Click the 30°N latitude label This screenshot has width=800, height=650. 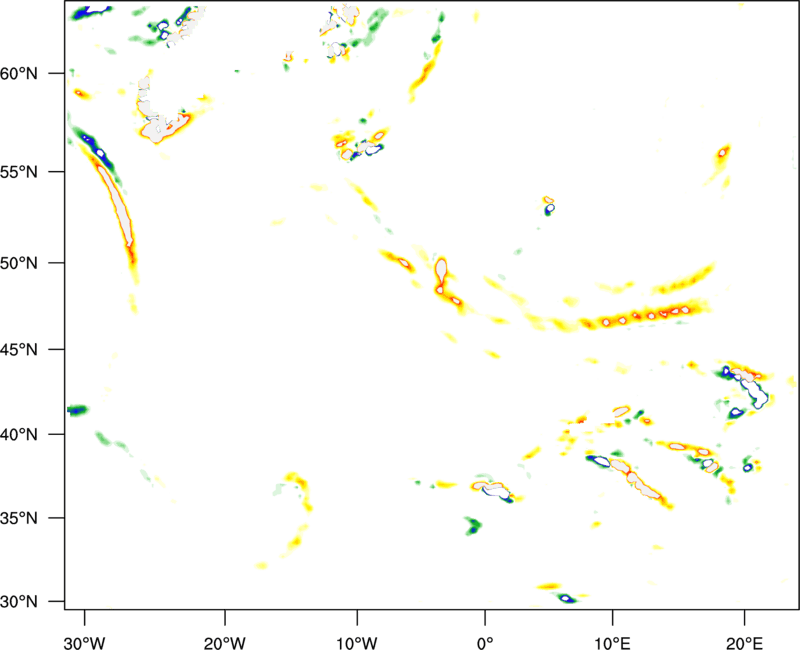pyautogui.click(x=19, y=602)
